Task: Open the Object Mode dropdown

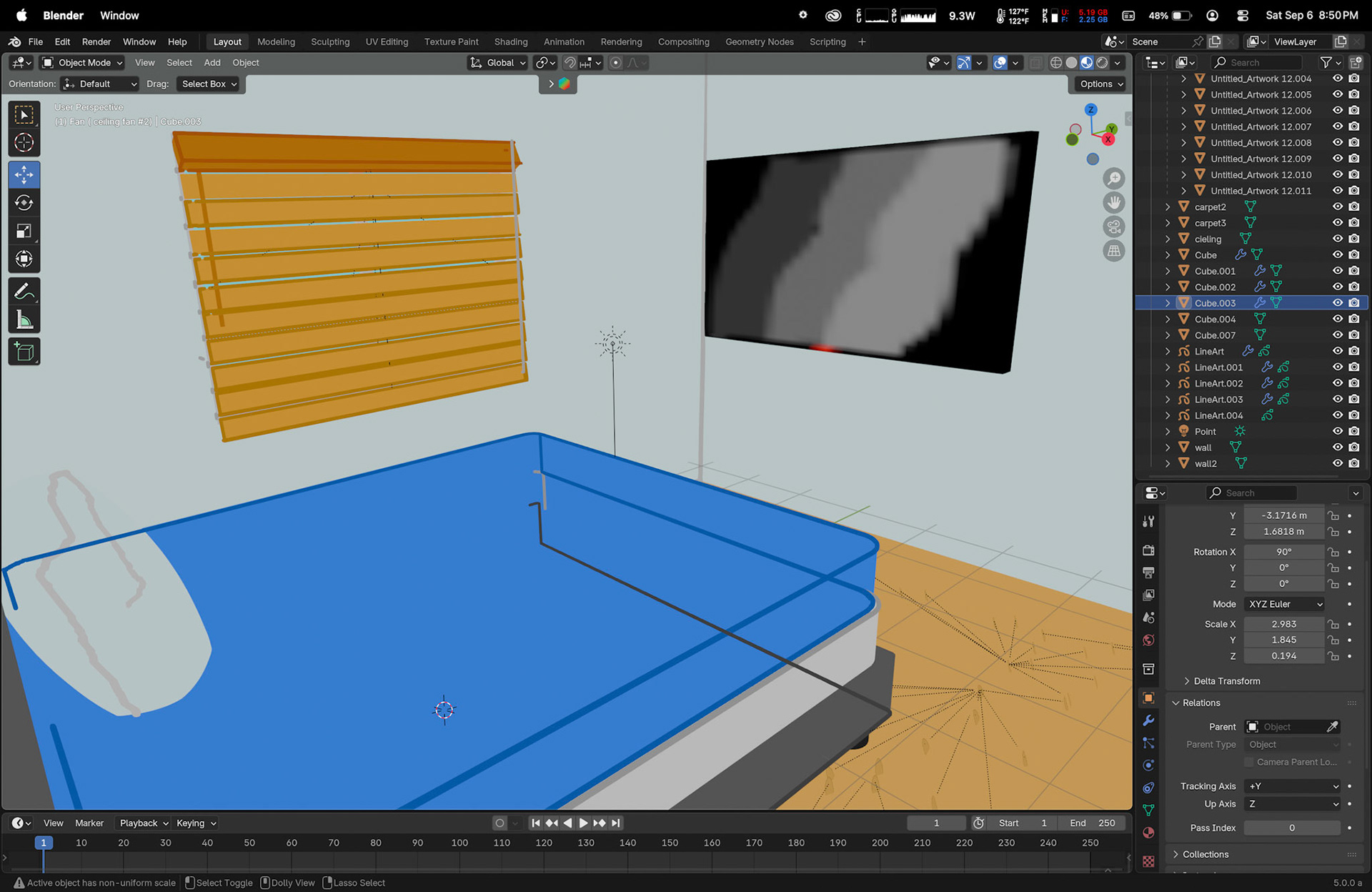Action: (82, 63)
